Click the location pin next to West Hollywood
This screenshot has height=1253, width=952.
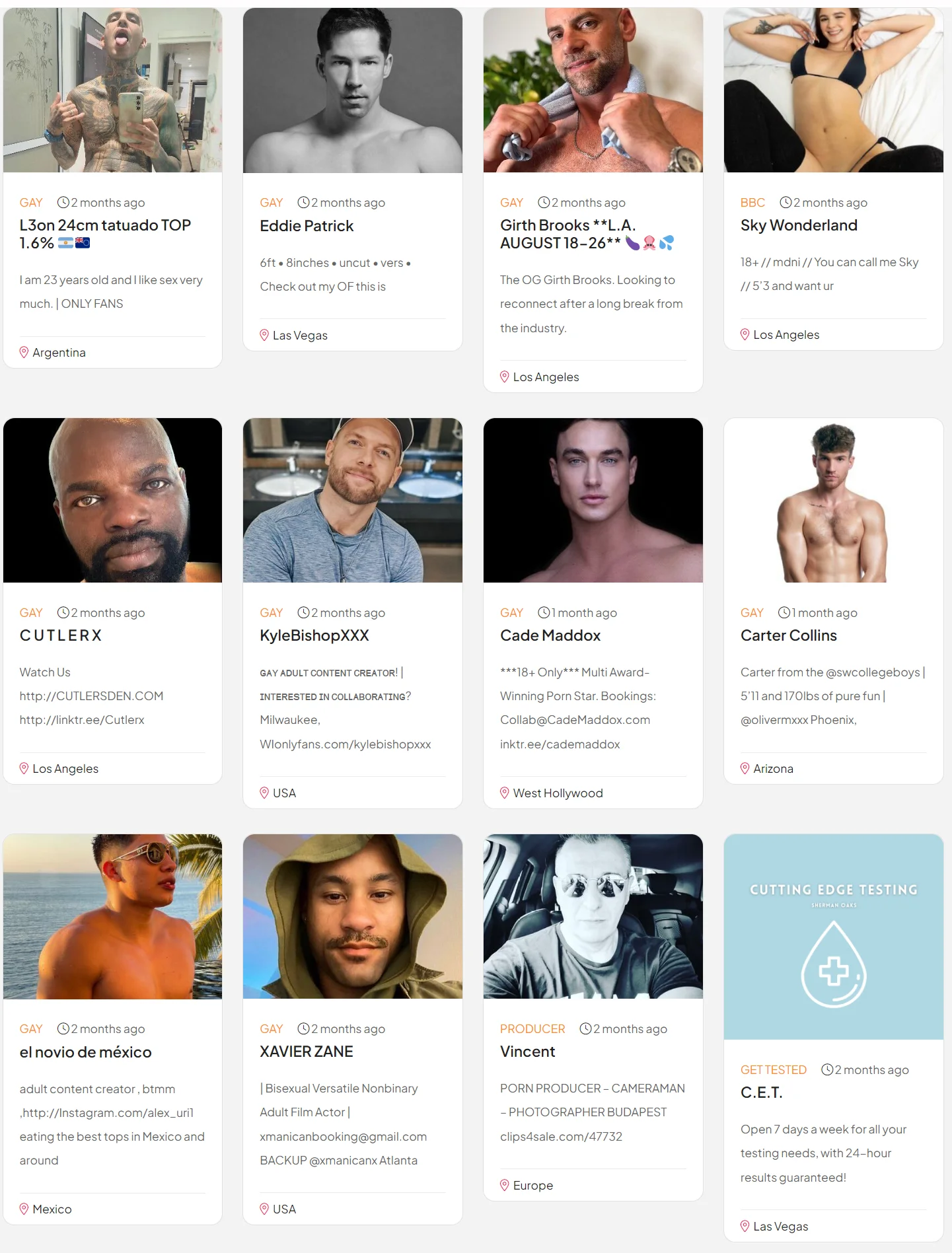(x=505, y=793)
